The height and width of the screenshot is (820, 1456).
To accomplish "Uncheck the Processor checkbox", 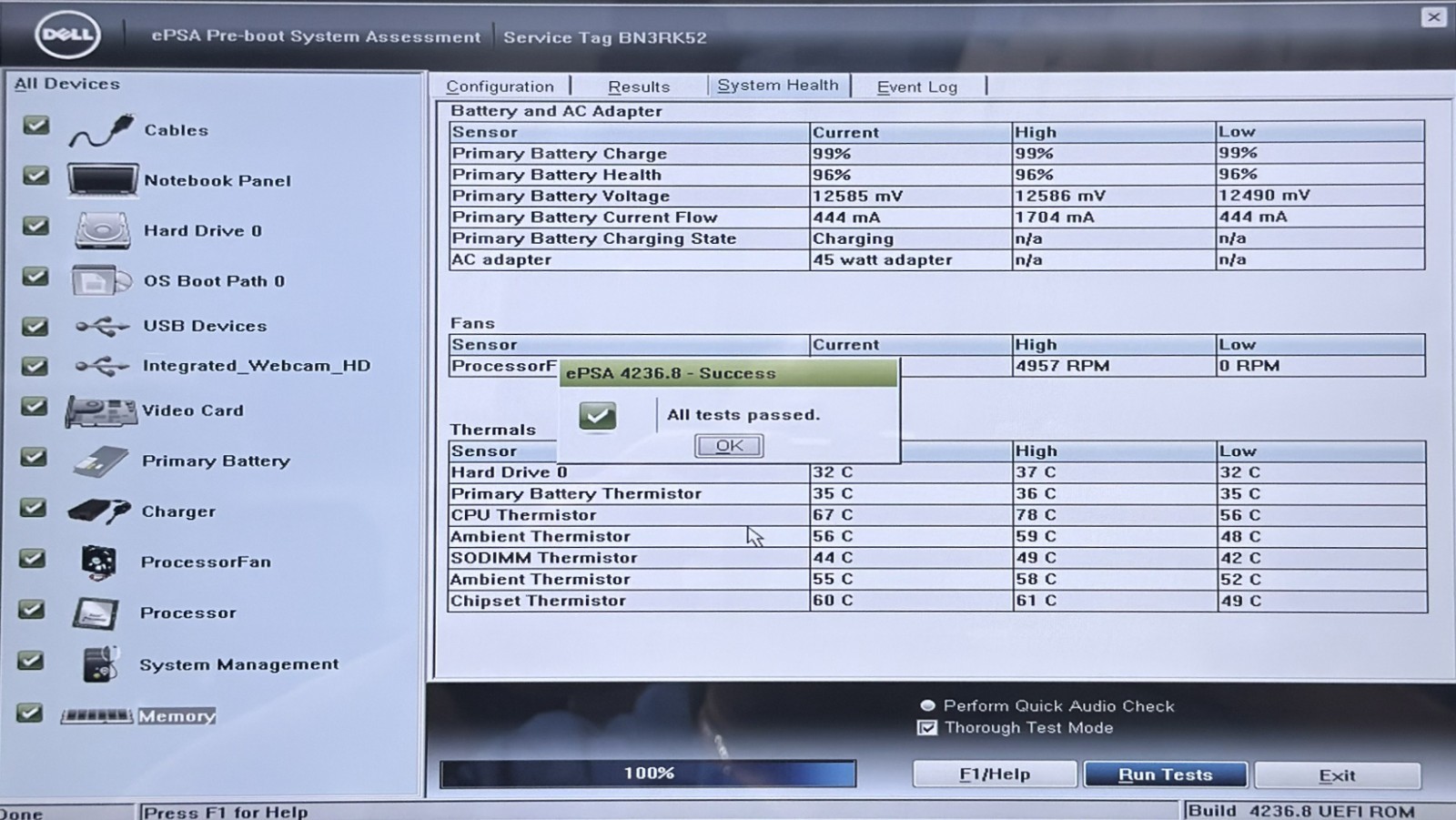I will click(x=31, y=608).
